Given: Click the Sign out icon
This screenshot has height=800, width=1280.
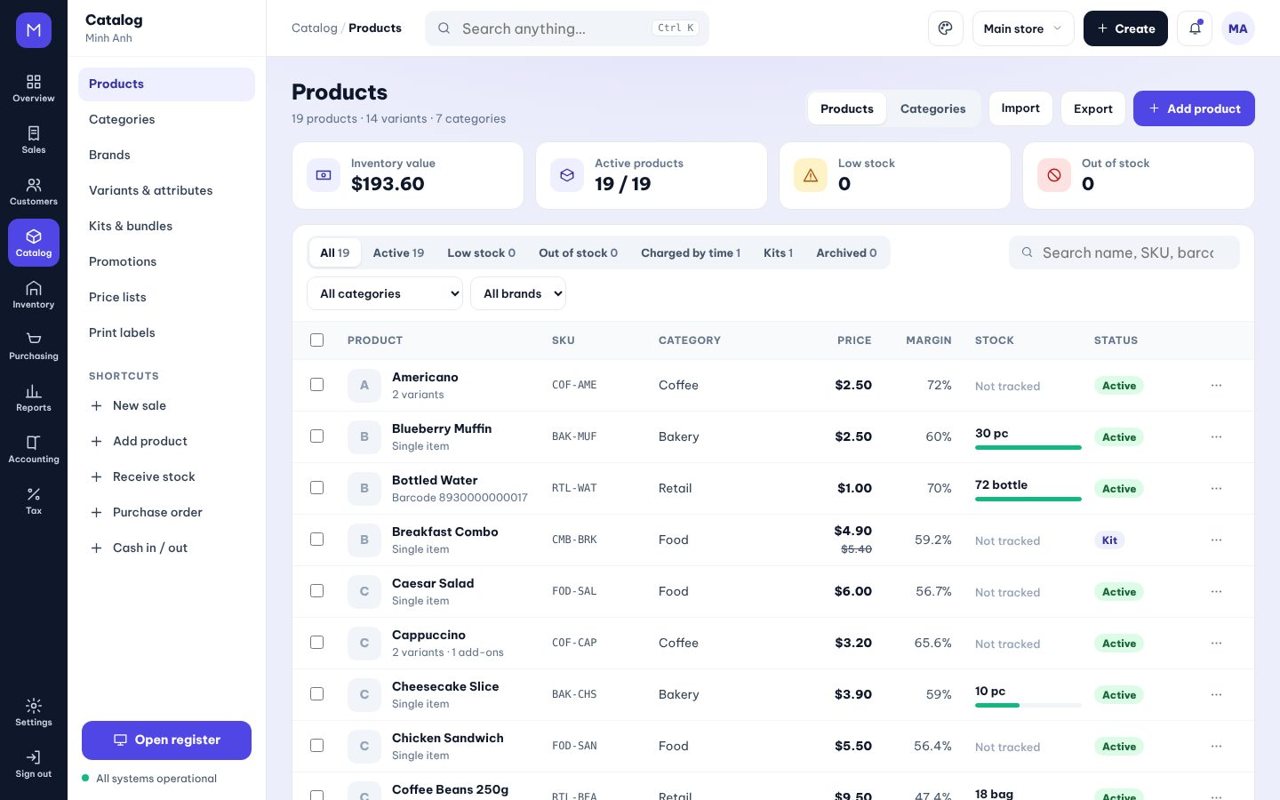Looking at the screenshot, I should pos(34,764).
